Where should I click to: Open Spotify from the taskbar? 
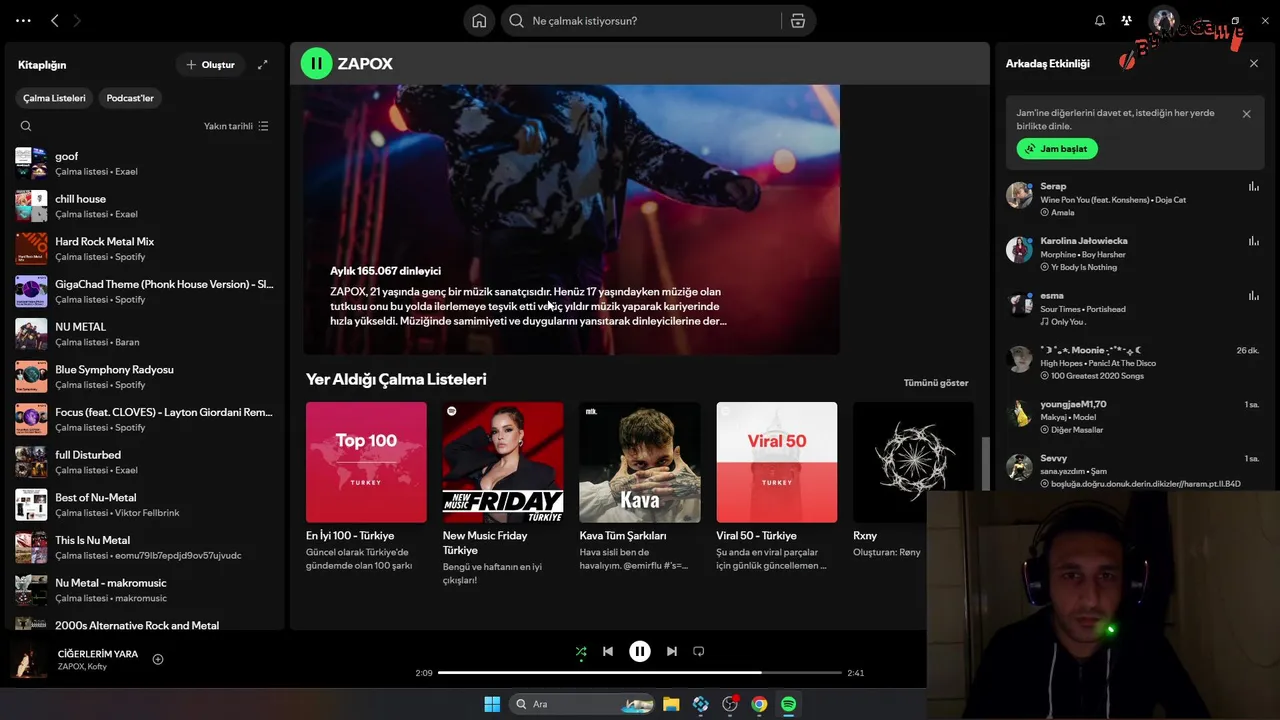pyautogui.click(x=788, y=704)
